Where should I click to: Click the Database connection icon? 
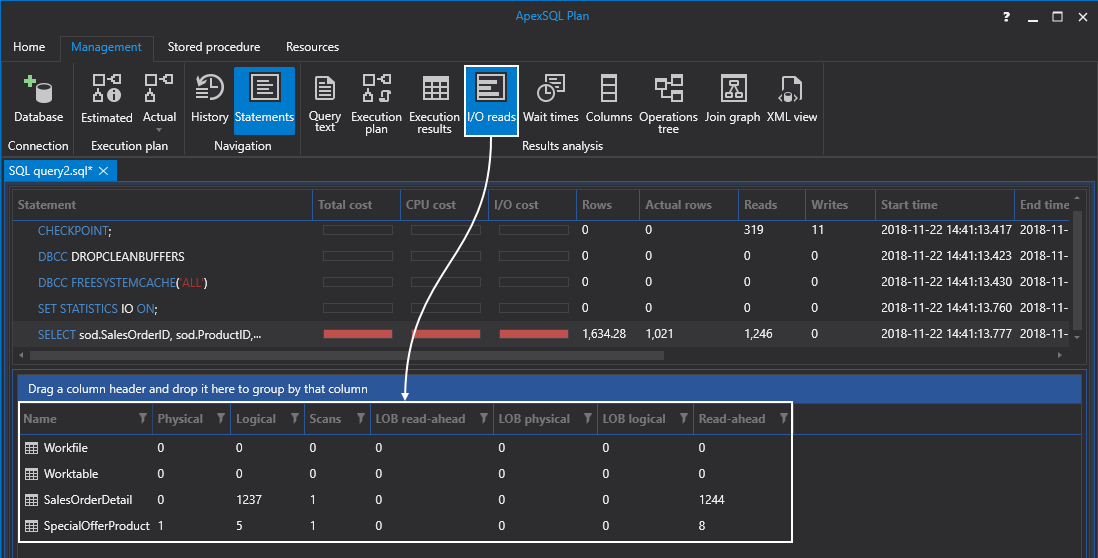point(38,100)
